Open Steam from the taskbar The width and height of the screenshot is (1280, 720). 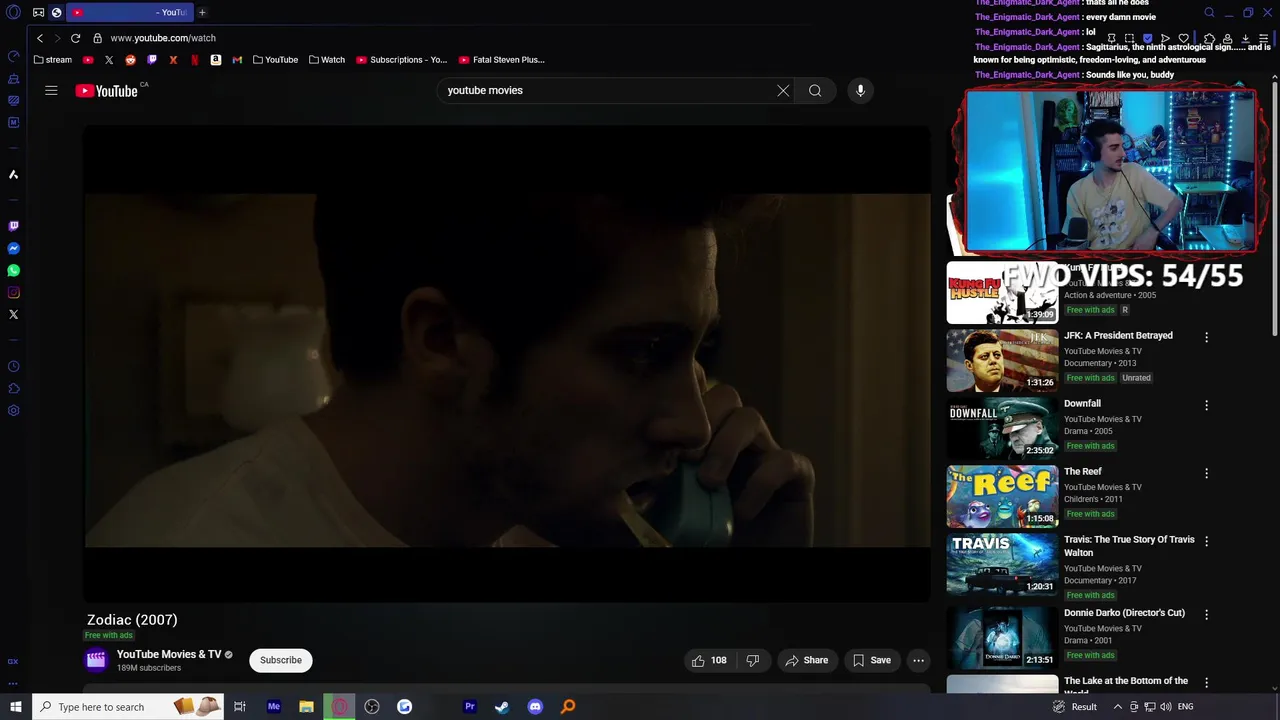coord(502,707)
